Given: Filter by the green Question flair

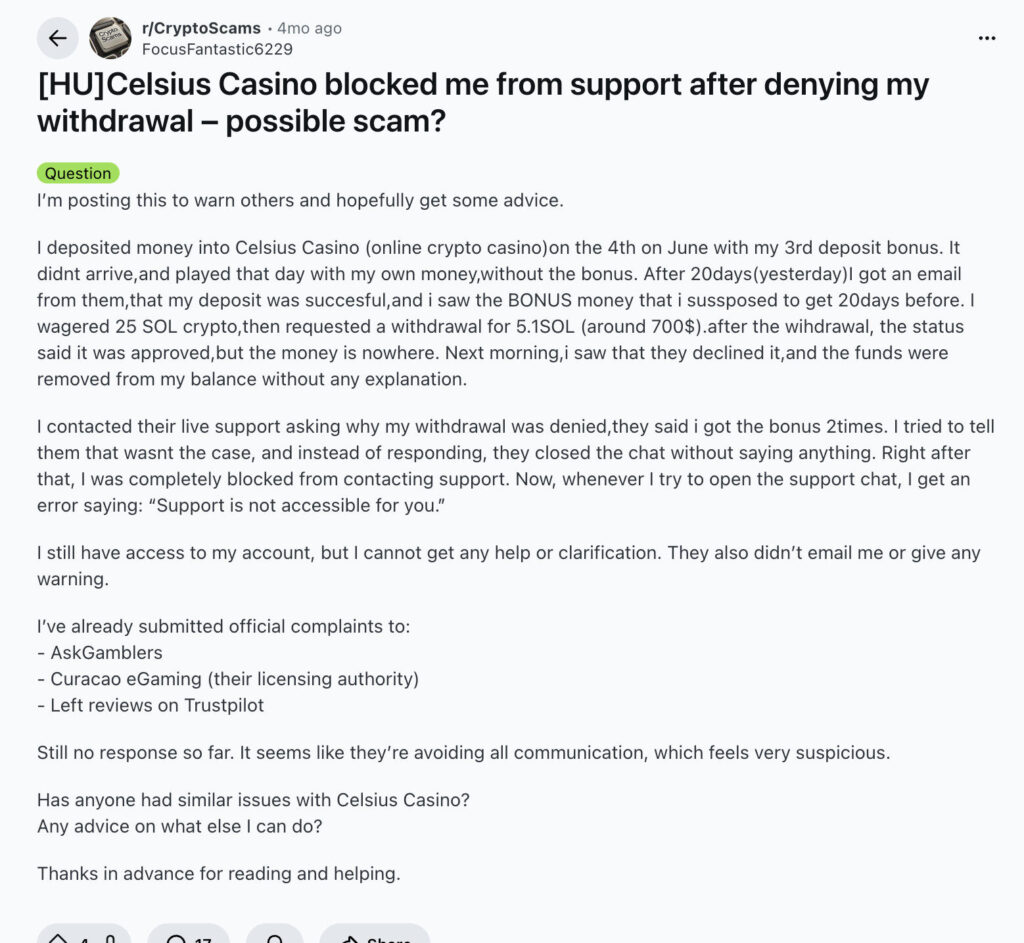Looking at the screenshot, I should [x=78, y=173].
